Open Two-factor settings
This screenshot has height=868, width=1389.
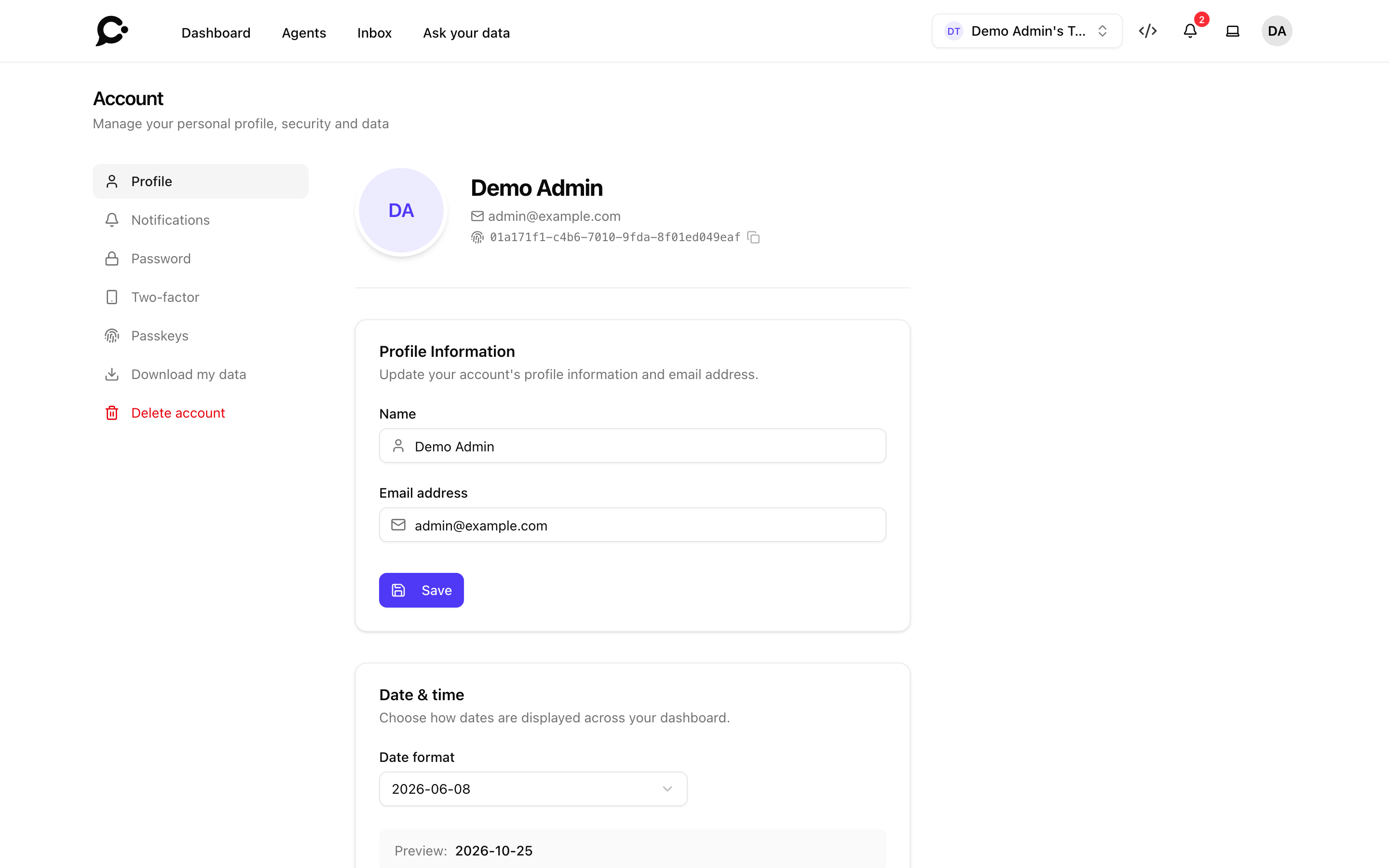(200, 297)
